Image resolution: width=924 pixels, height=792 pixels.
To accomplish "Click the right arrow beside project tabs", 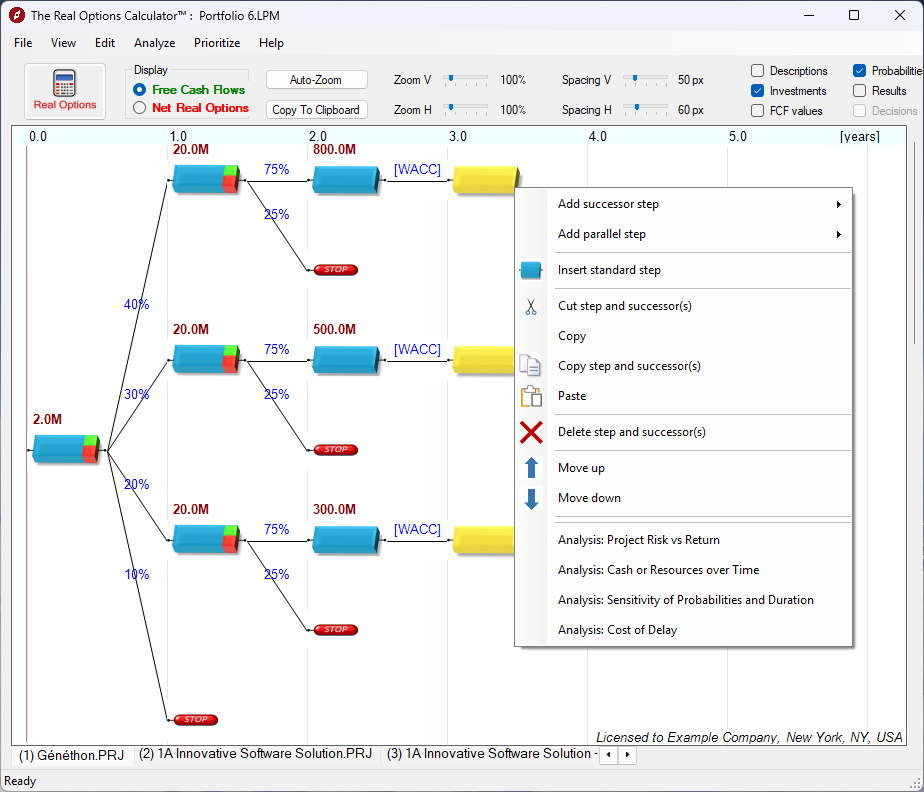I will (x=626, y=755).
